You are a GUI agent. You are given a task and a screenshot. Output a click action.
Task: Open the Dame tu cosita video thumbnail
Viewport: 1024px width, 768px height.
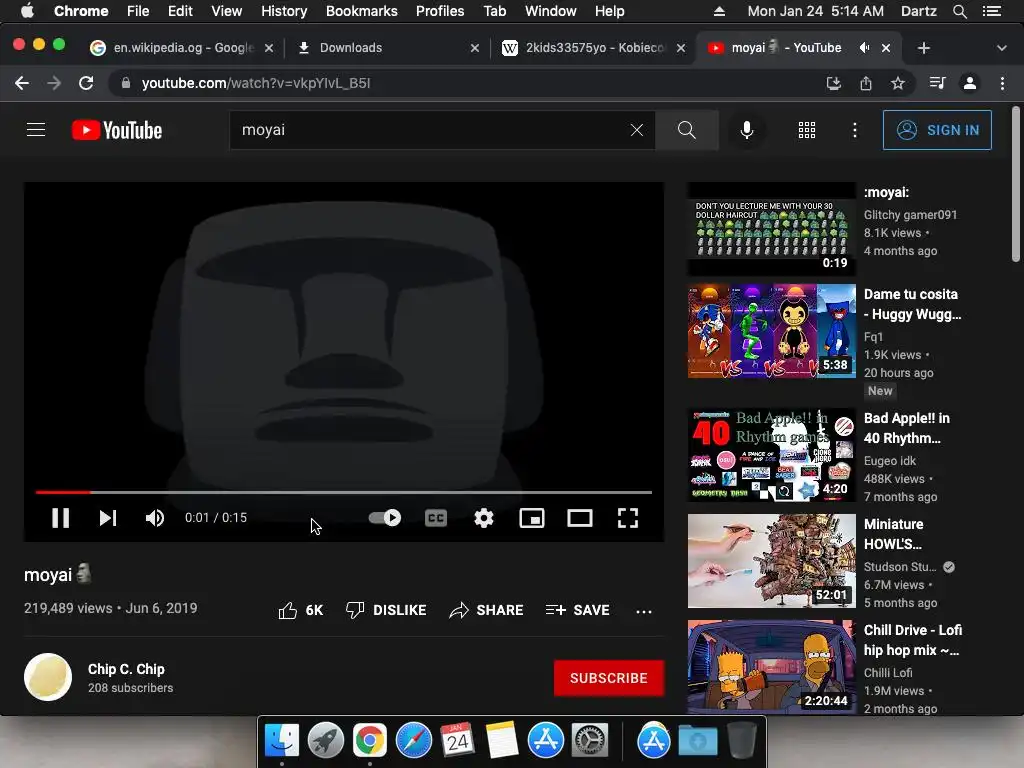[x=771, y=330]
